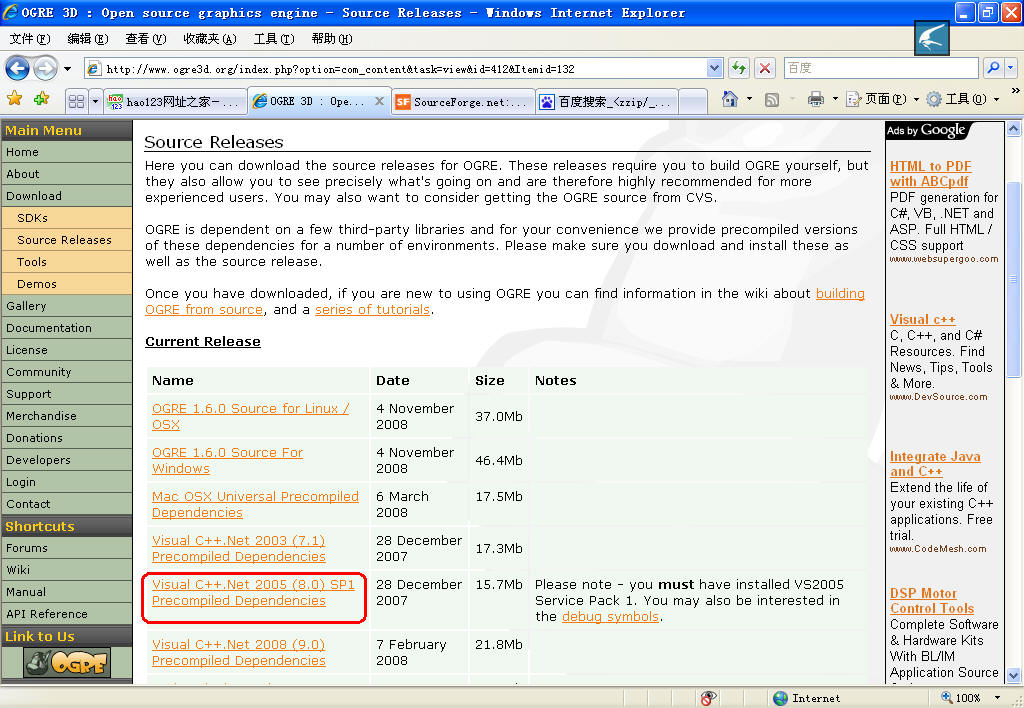Viewport: 1024px width, 708px height.
Task: Open Forums under Shortcuts
Action: point(67,548)
